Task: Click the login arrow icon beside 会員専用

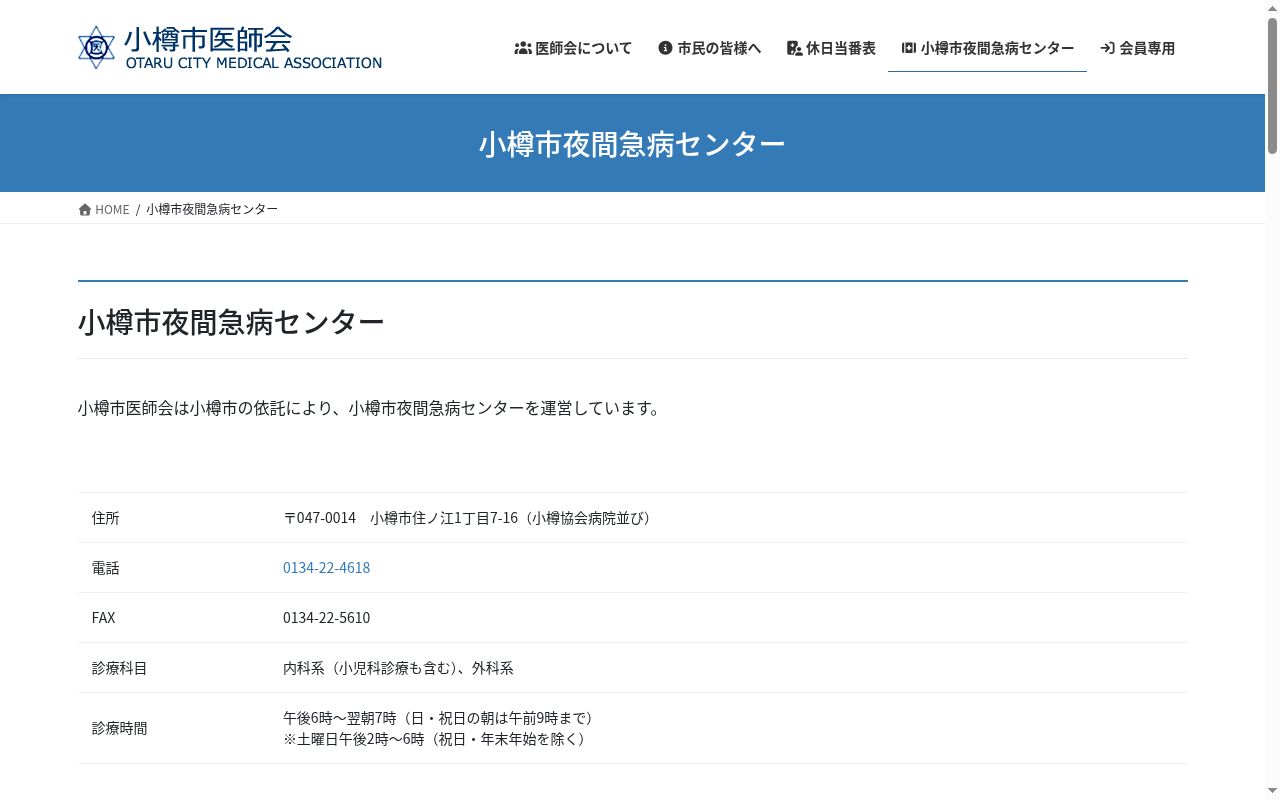Action: click(x=1107, y=48)
